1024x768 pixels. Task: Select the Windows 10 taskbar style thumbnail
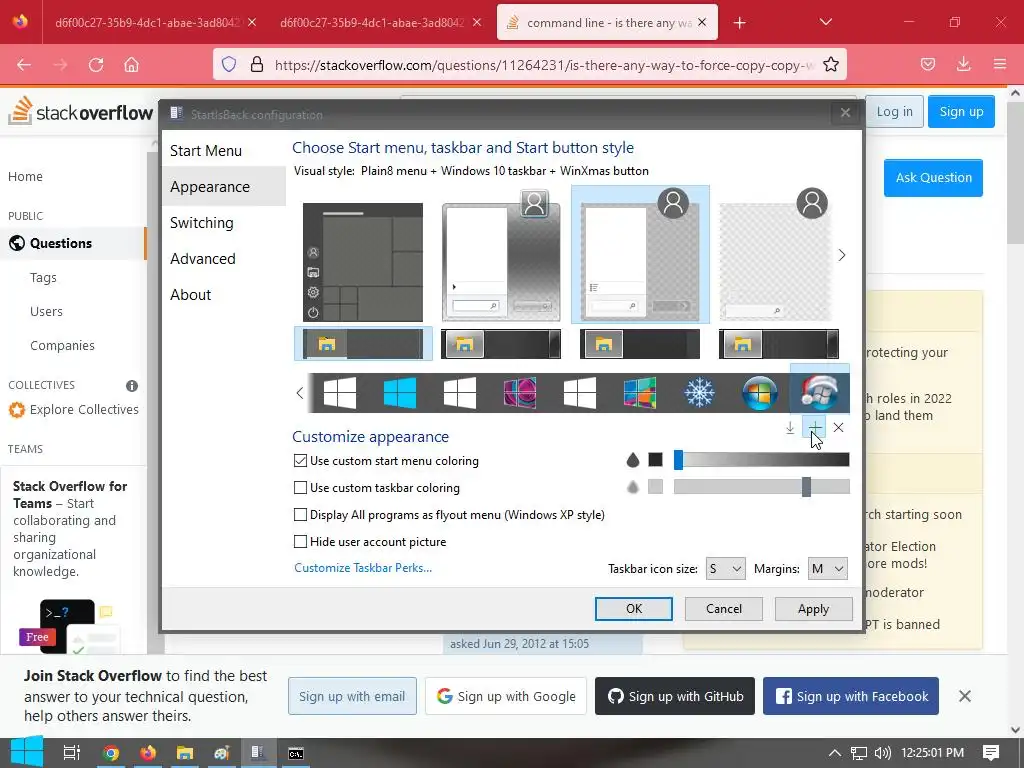[363, 344]
